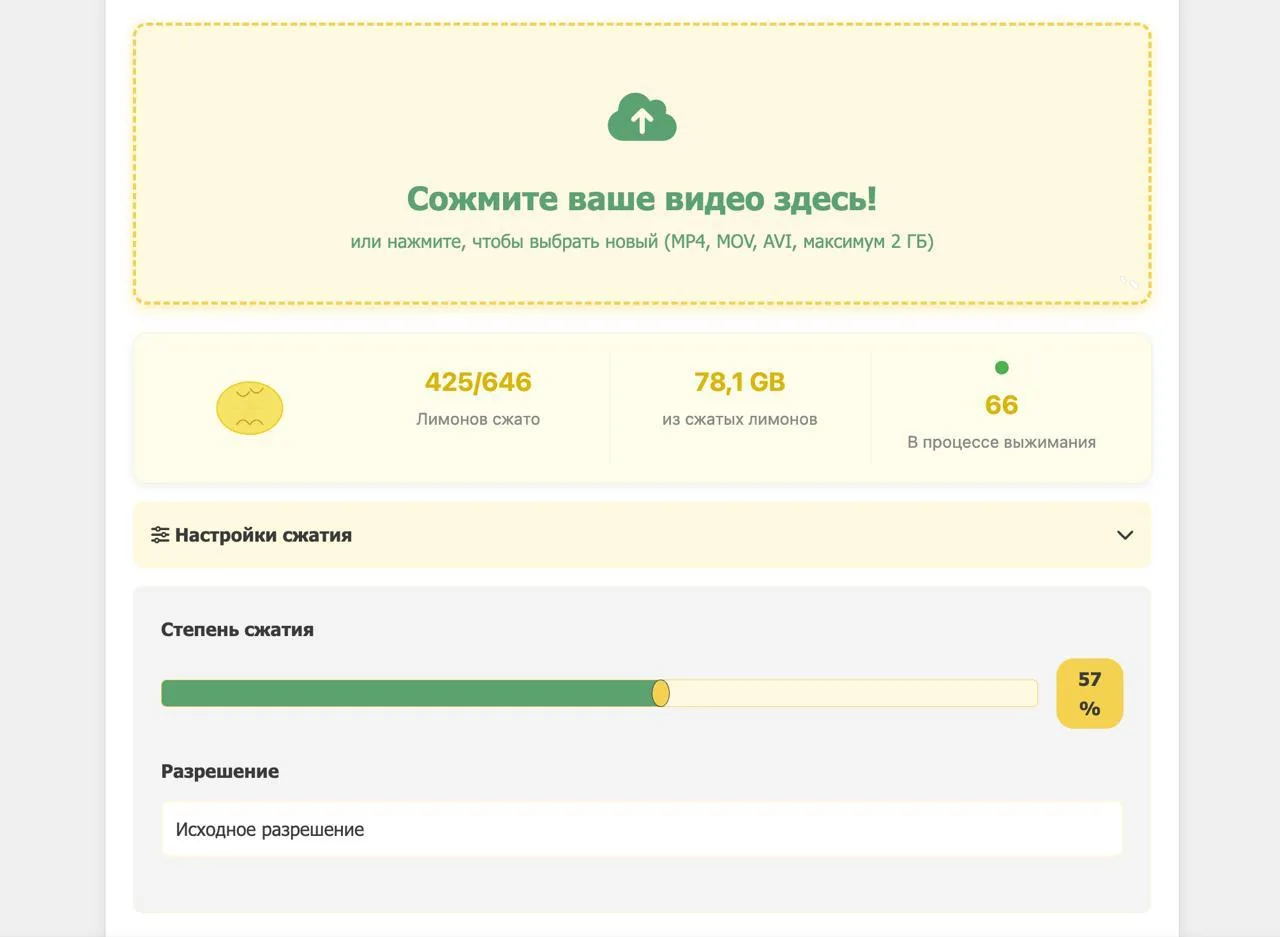Click the 78,1 GB value
The height and width of the screenshot is (937, 1280).
(x=740, y=382)
